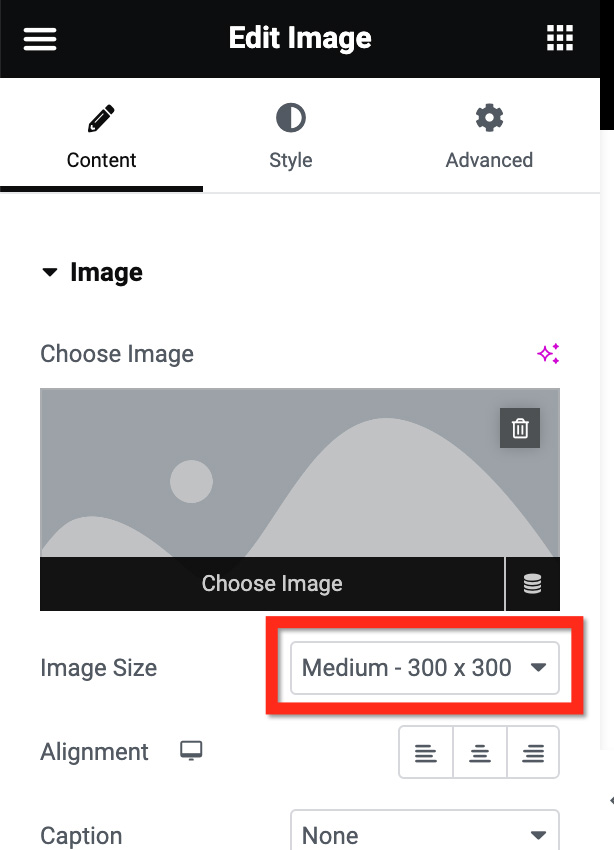Screen dimensions: 614x850
Task: Click the pencil icon above Content
Action: point(101,117)
